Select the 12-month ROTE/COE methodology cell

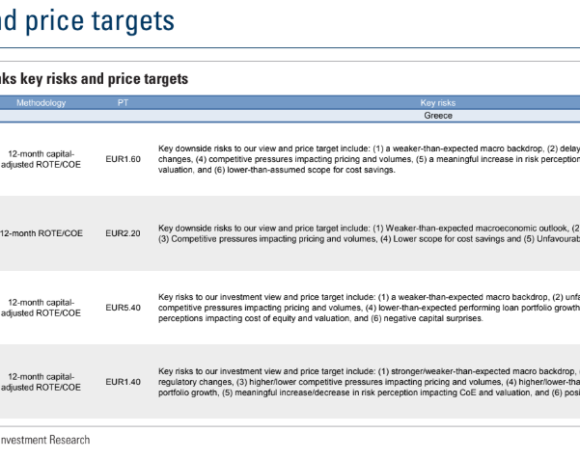point(41,233)
